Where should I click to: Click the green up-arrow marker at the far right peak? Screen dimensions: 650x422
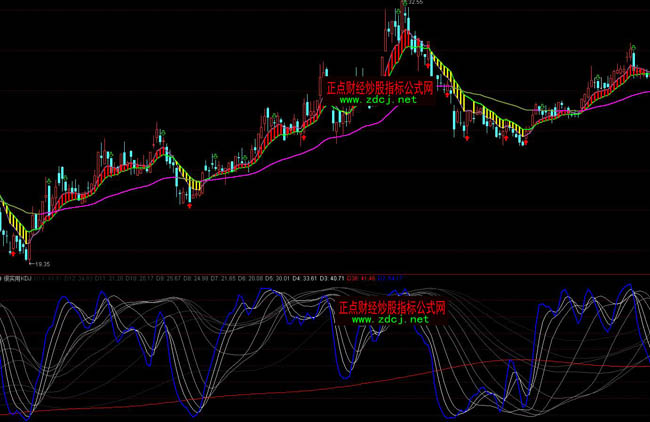pyautogui.click(x=631, y=45)
